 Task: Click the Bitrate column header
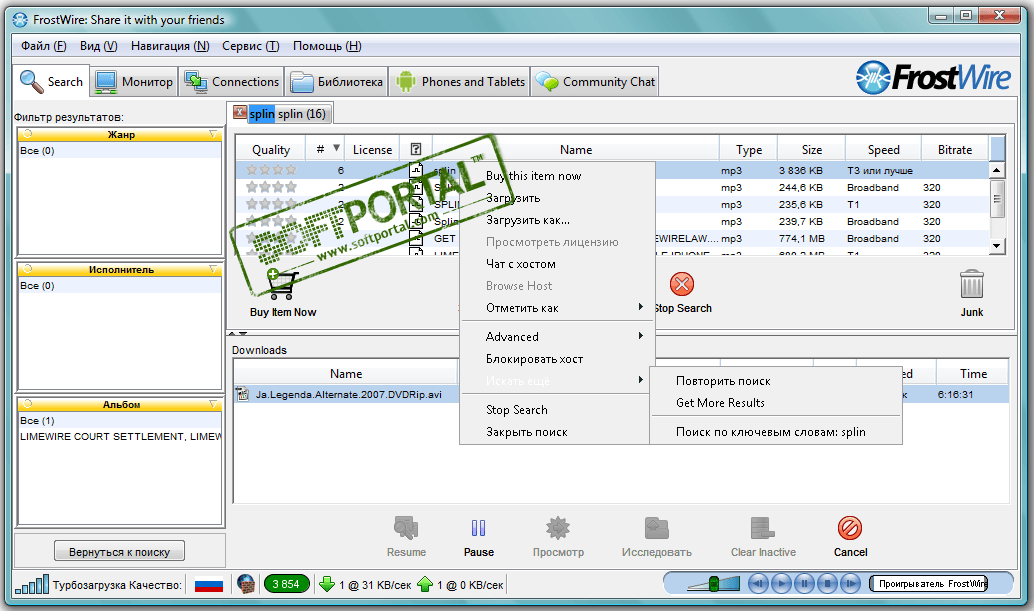pyautogui.click(x=955, y=150)
